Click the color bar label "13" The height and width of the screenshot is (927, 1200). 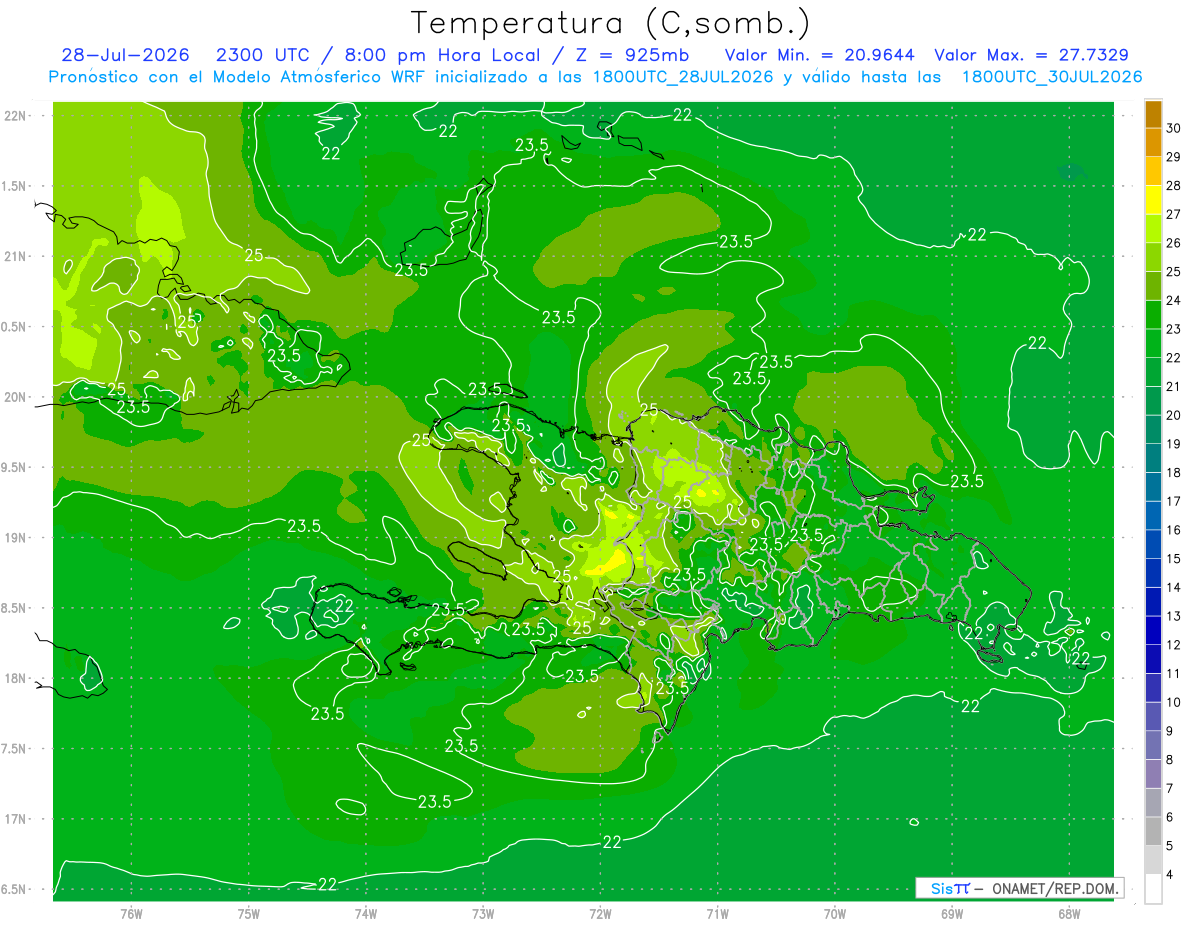tap(1174, 616)
